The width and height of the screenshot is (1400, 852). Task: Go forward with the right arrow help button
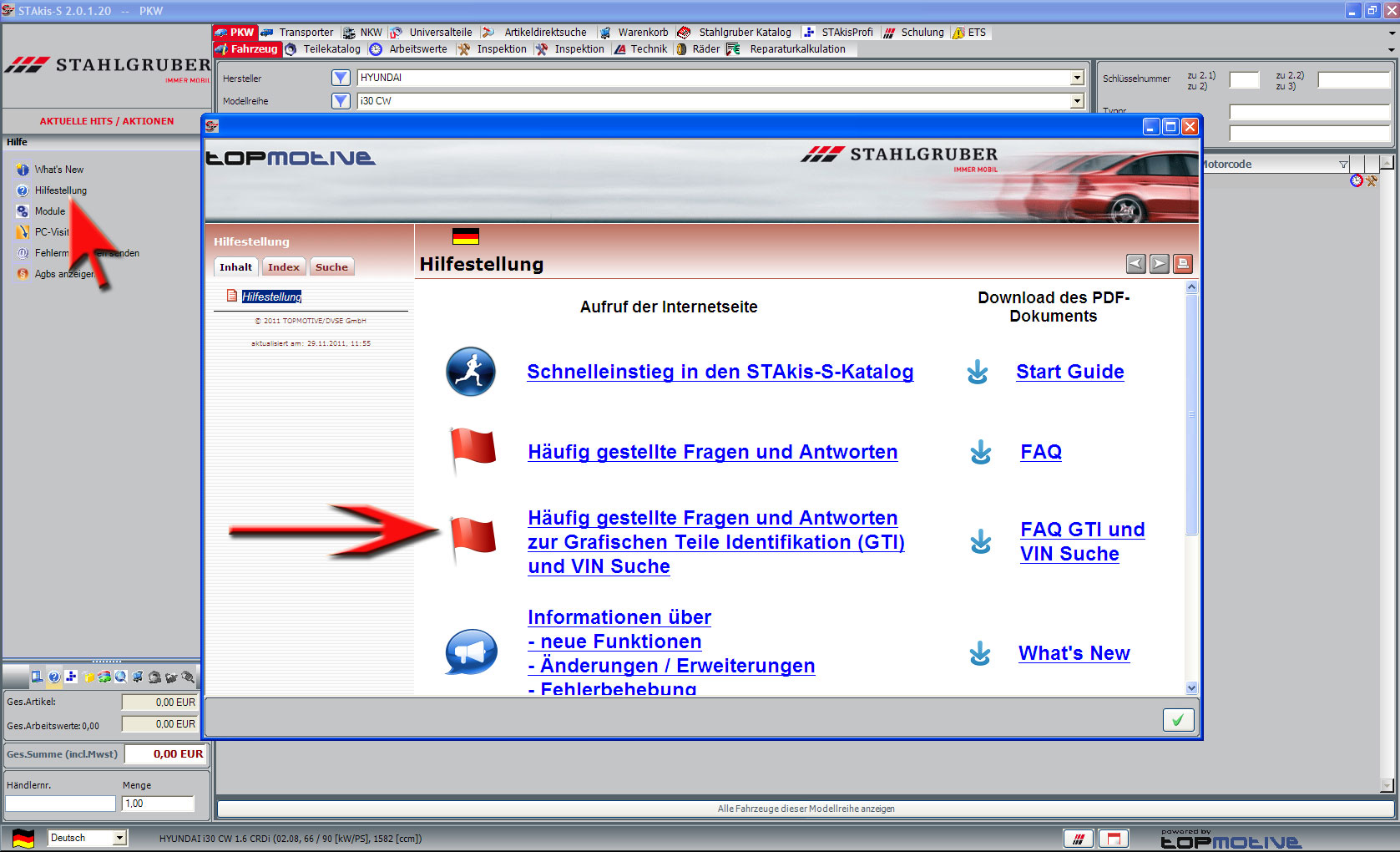pos(1160,264)
